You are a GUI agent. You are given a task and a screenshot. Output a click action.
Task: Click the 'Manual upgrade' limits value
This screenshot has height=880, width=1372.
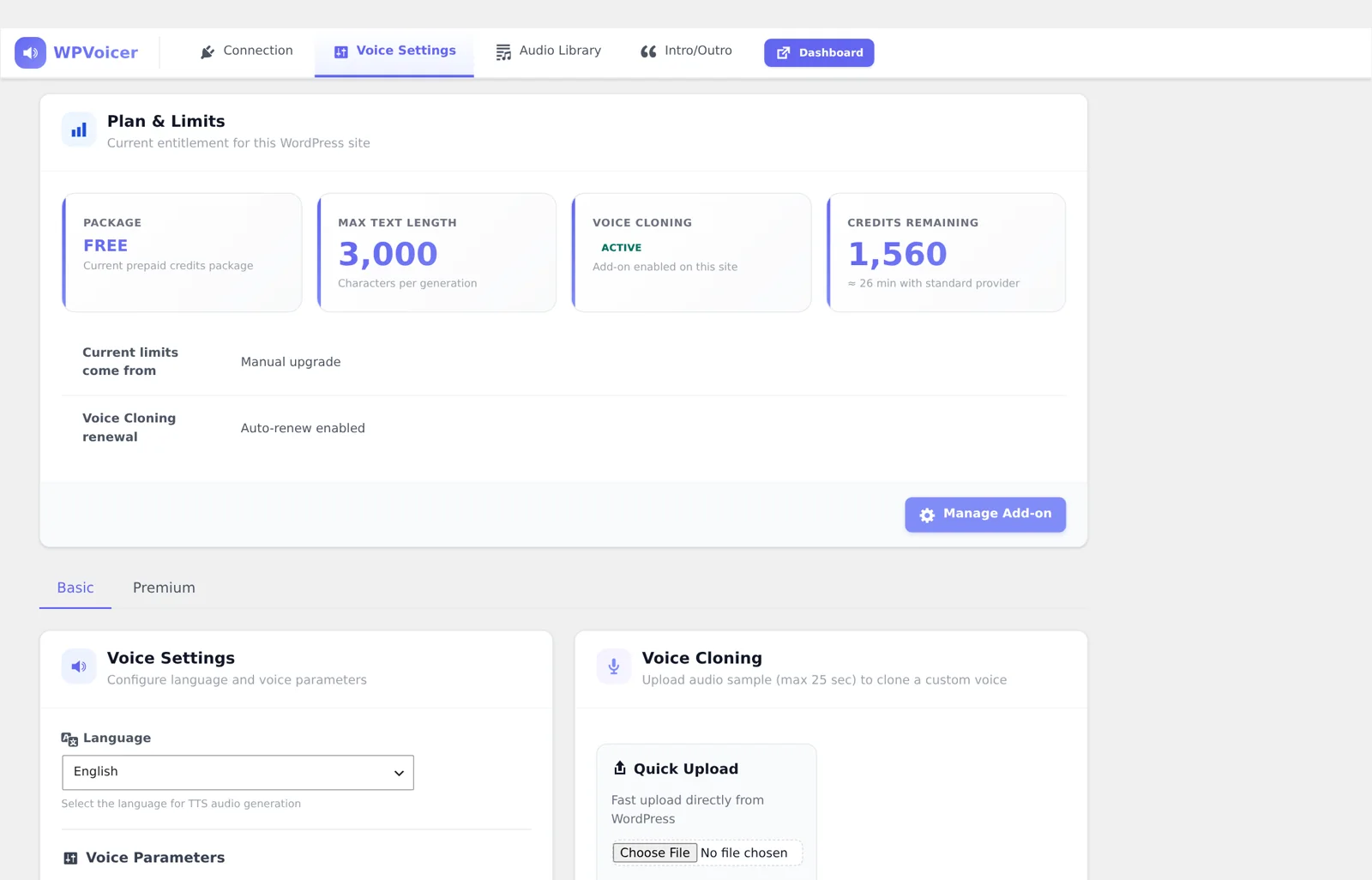291,362
